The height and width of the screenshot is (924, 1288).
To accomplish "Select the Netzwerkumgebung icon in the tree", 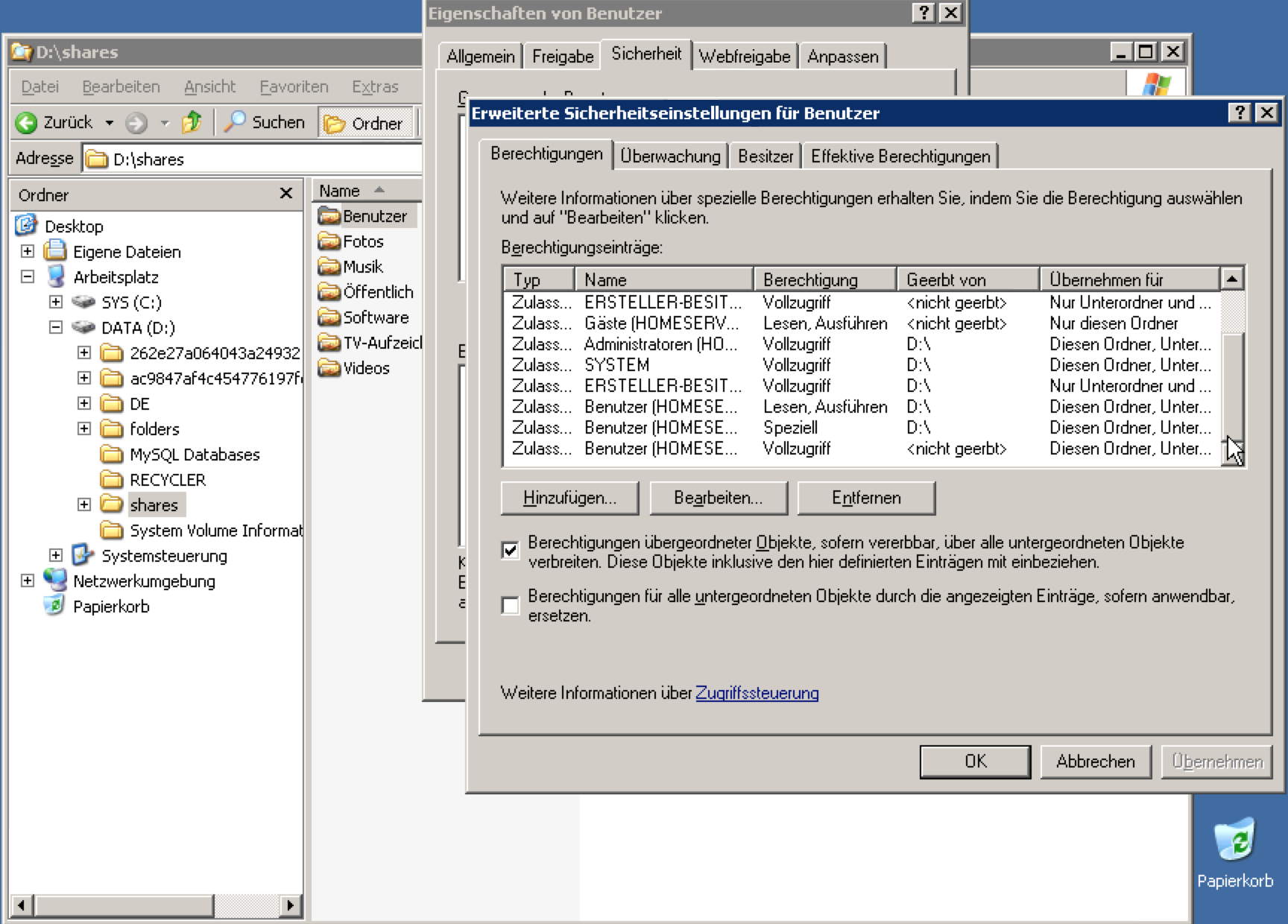I will (x=54, y=580).
